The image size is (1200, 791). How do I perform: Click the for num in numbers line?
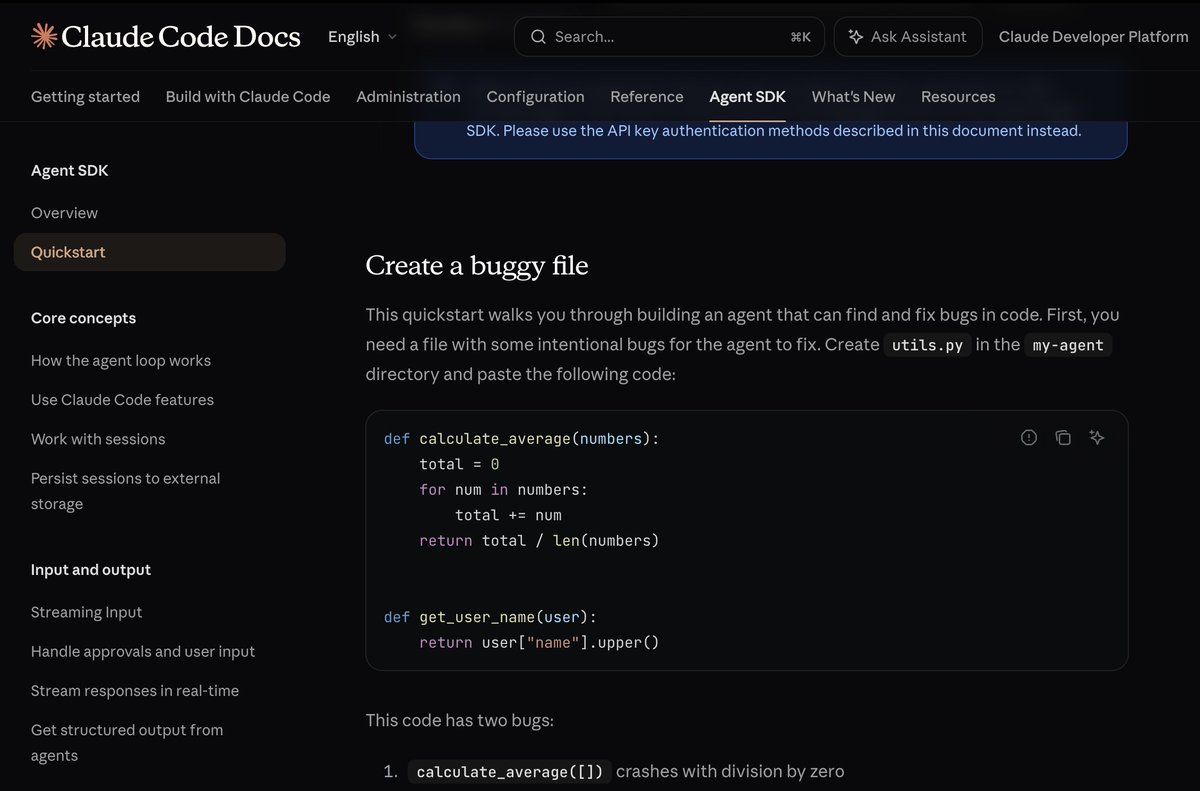tap(503, 489)
